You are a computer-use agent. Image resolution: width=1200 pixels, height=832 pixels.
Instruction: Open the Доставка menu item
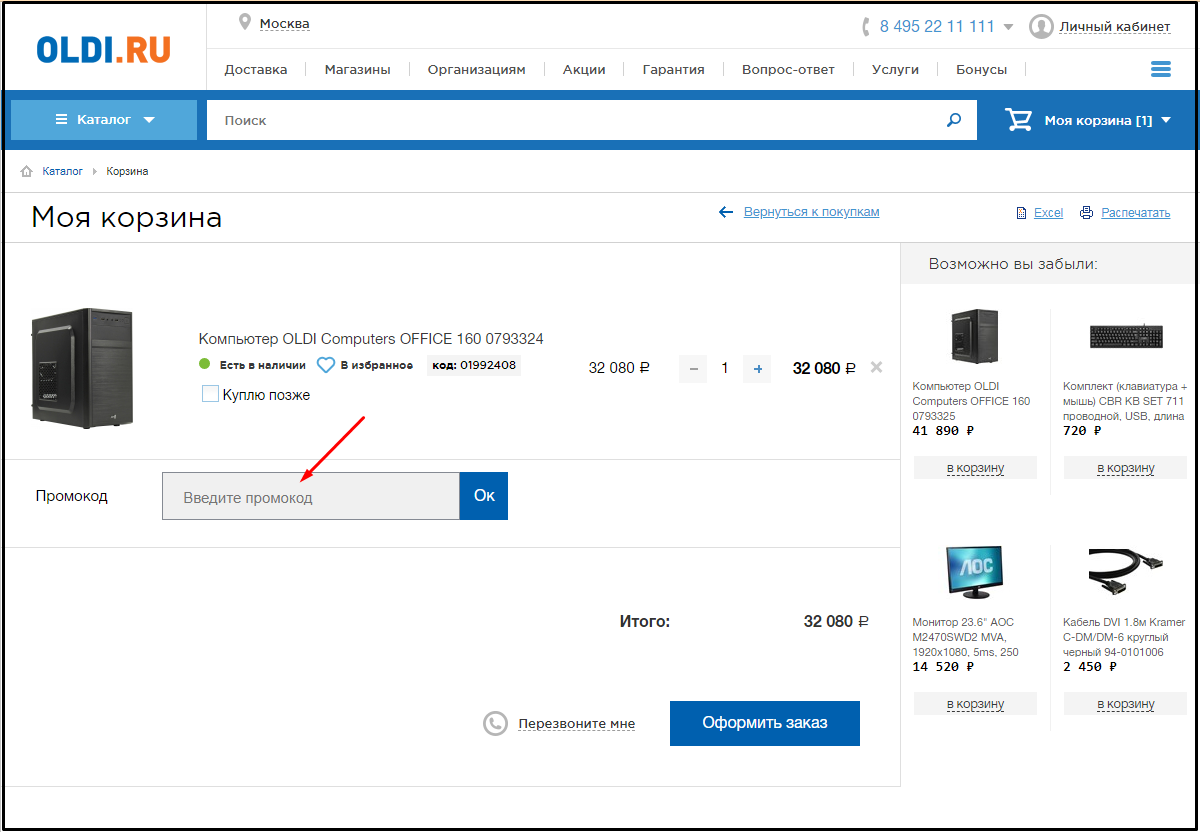click(x=256, y=69)
